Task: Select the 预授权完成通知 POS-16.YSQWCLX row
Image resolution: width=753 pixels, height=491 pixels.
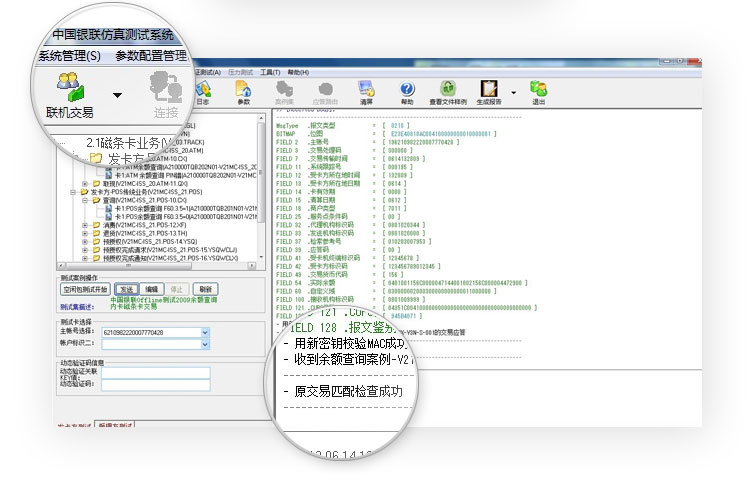Action: [x=170, y=258]
